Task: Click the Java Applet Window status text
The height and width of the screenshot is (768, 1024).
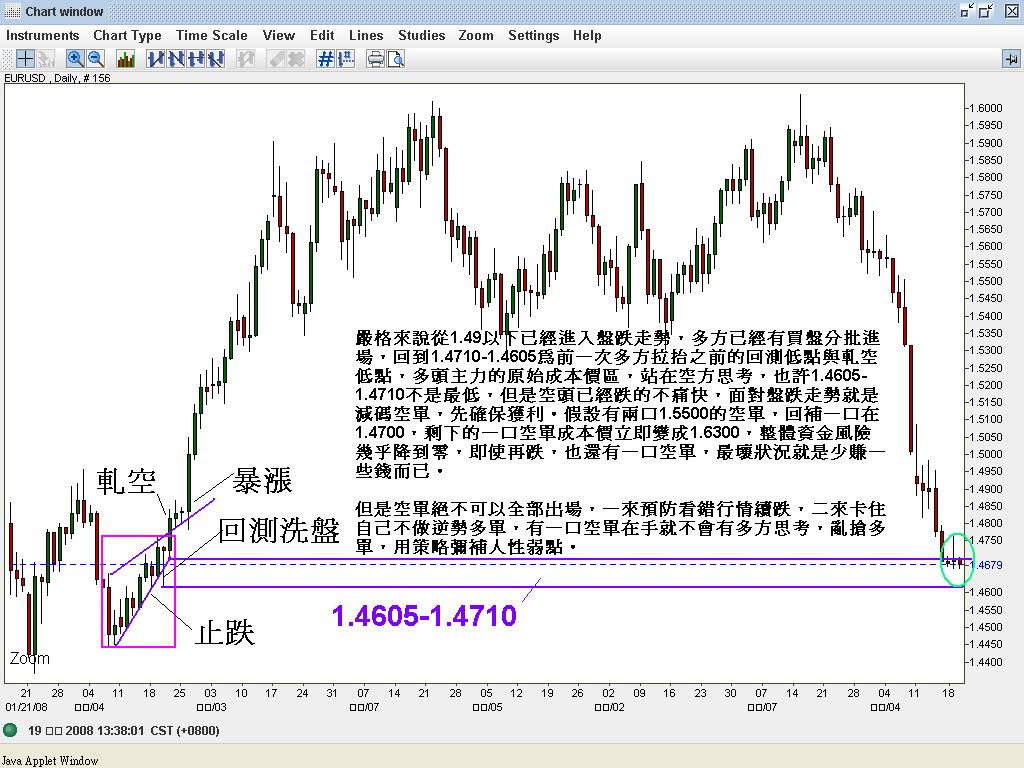Action: pos(50,760)
